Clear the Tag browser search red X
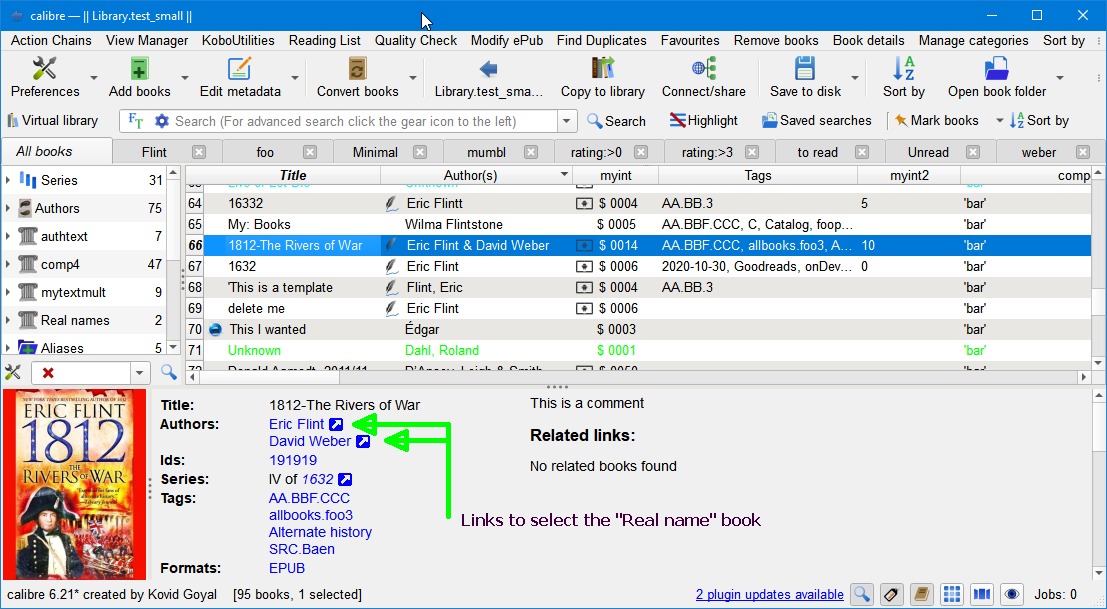1107x609 pixels. pos(48,373)
